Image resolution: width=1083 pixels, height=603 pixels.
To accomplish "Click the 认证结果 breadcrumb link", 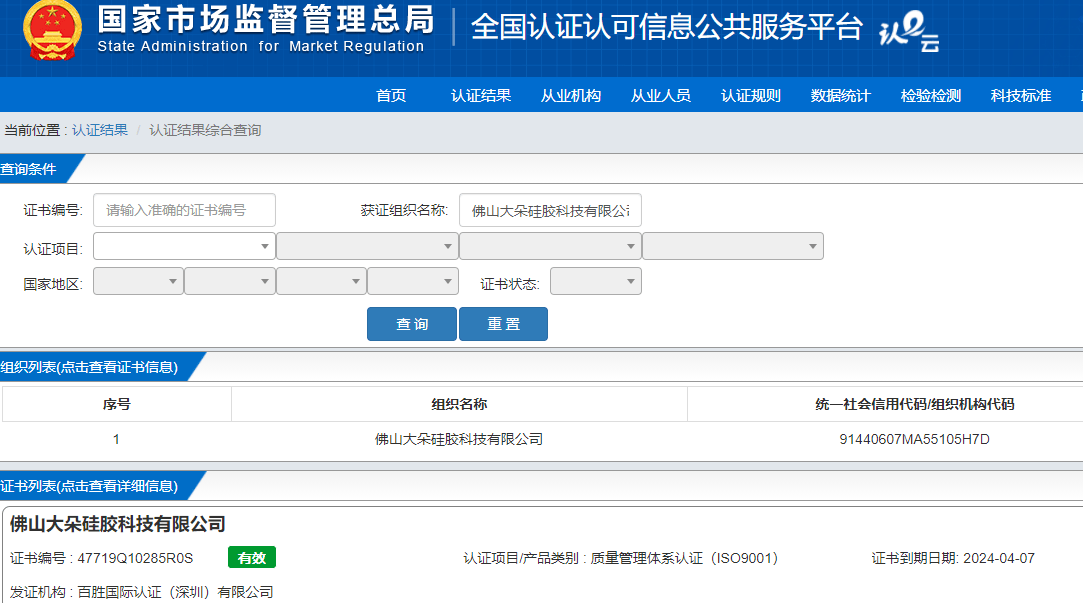I will click(x=100, y=130).
